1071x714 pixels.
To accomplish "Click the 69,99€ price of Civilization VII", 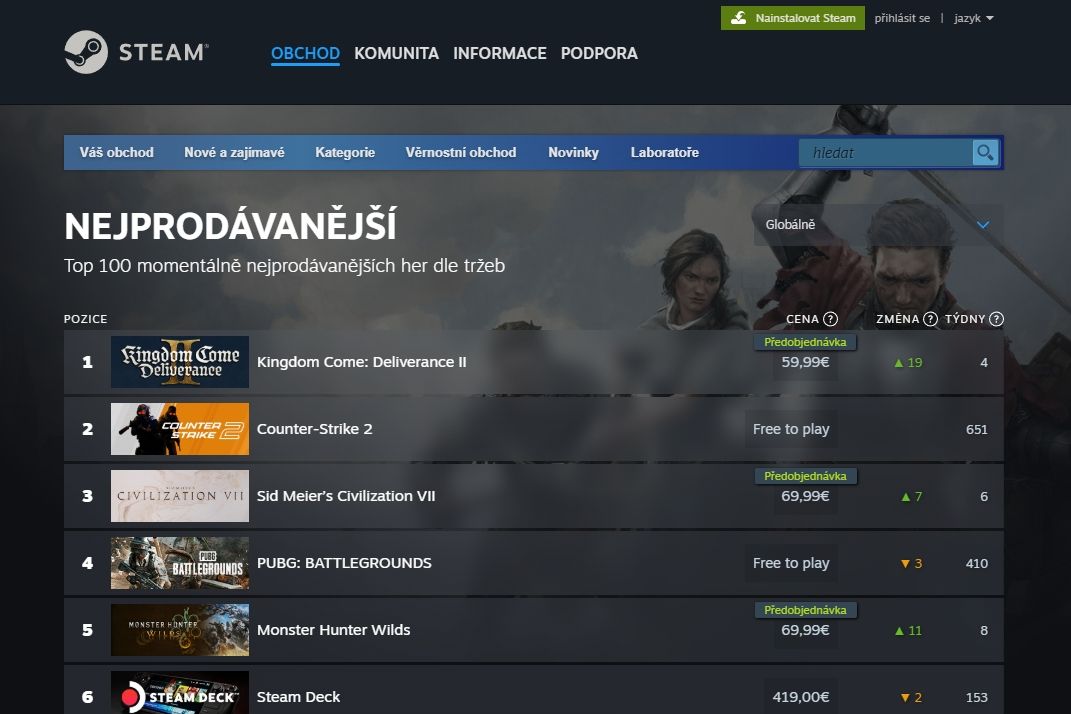I will pos(805,496).
